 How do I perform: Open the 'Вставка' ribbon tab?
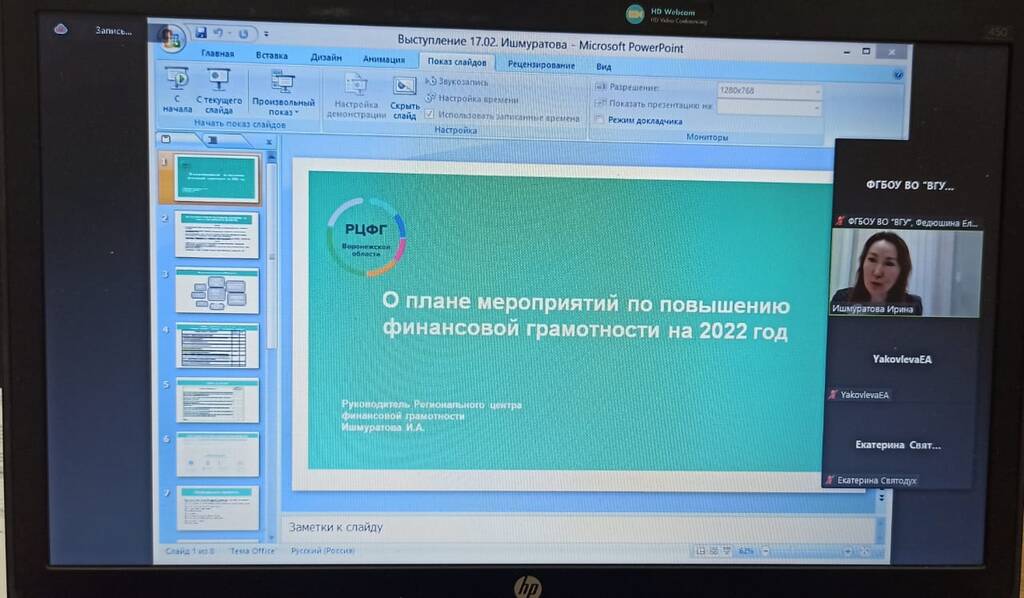coord(272,55)
